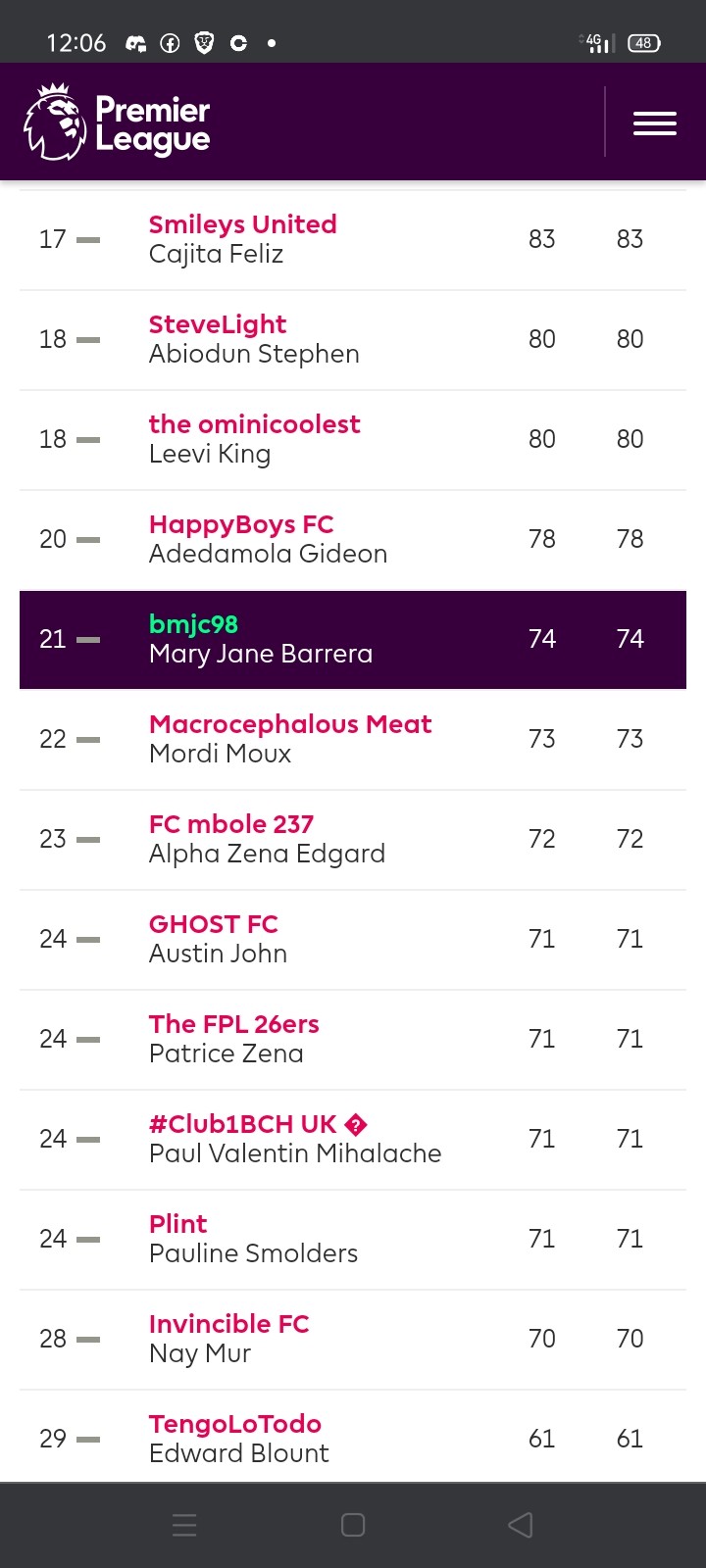Tap the battery indicator in status bar
The width and height of the screenshot is (706, 1568).
tap(644, 43)
